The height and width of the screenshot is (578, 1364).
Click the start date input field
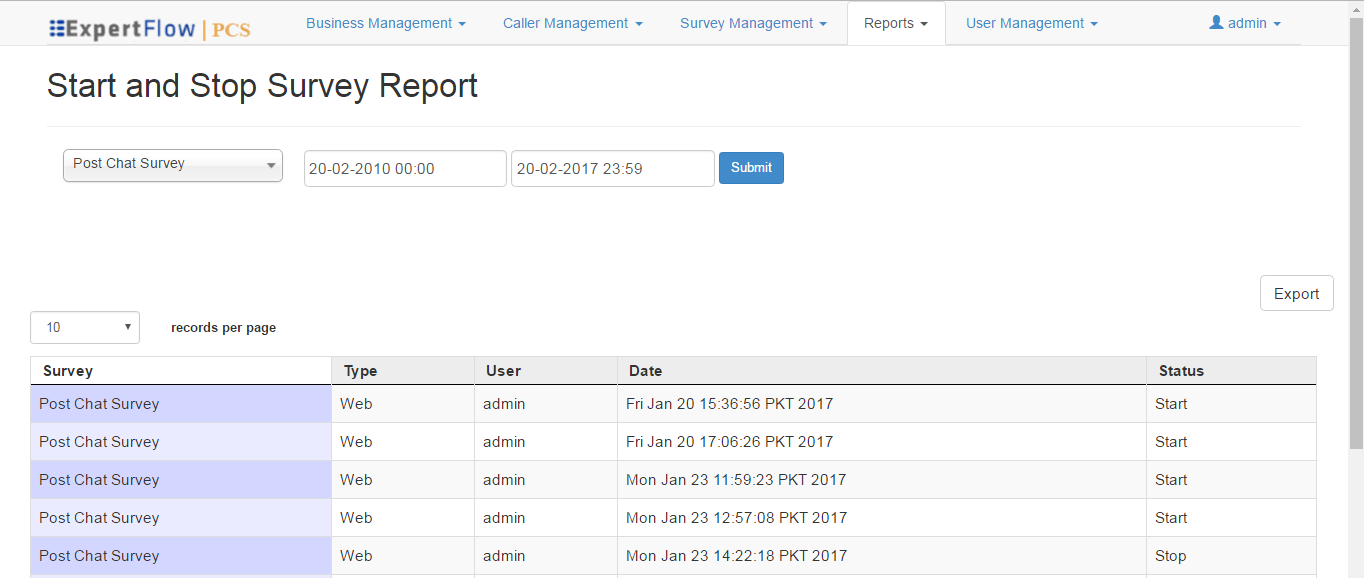(404, 168)
